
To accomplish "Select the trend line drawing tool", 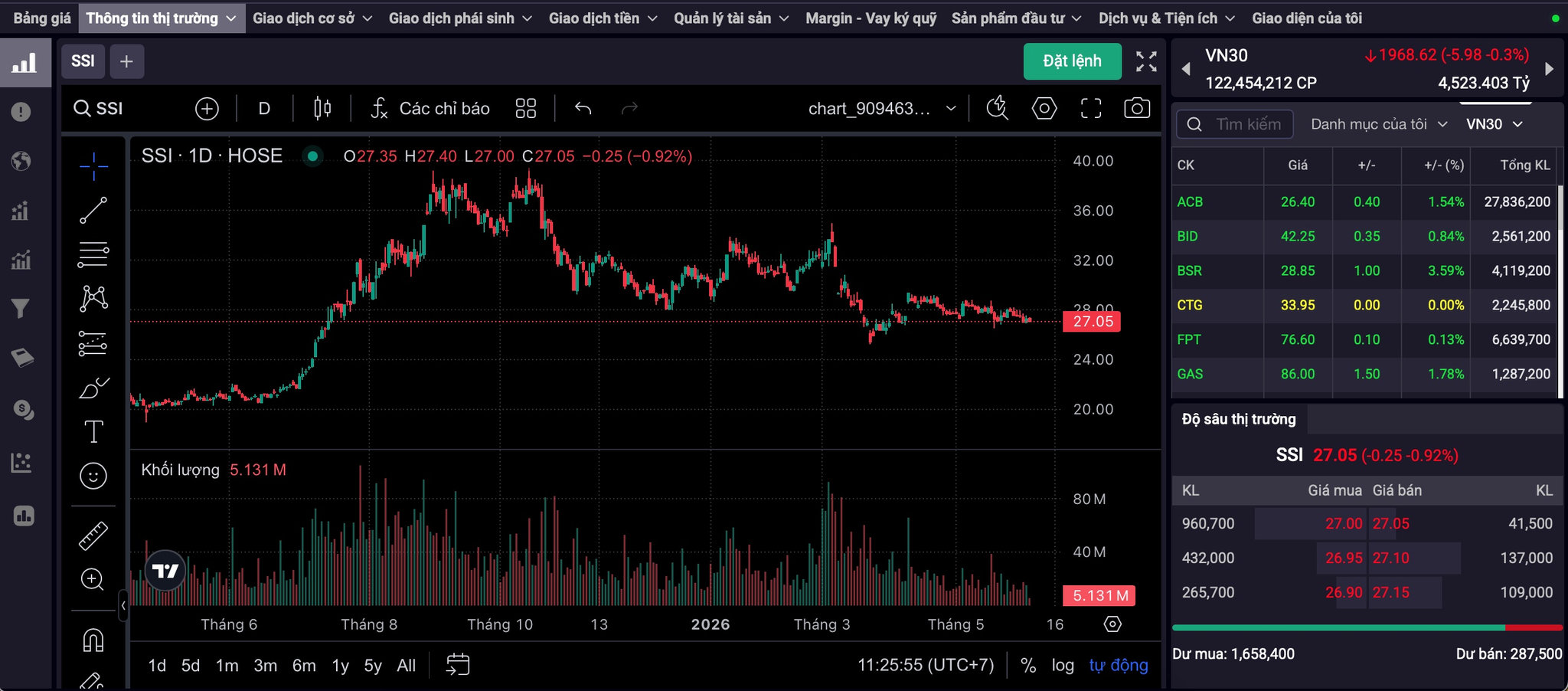I will coord(93,210).
